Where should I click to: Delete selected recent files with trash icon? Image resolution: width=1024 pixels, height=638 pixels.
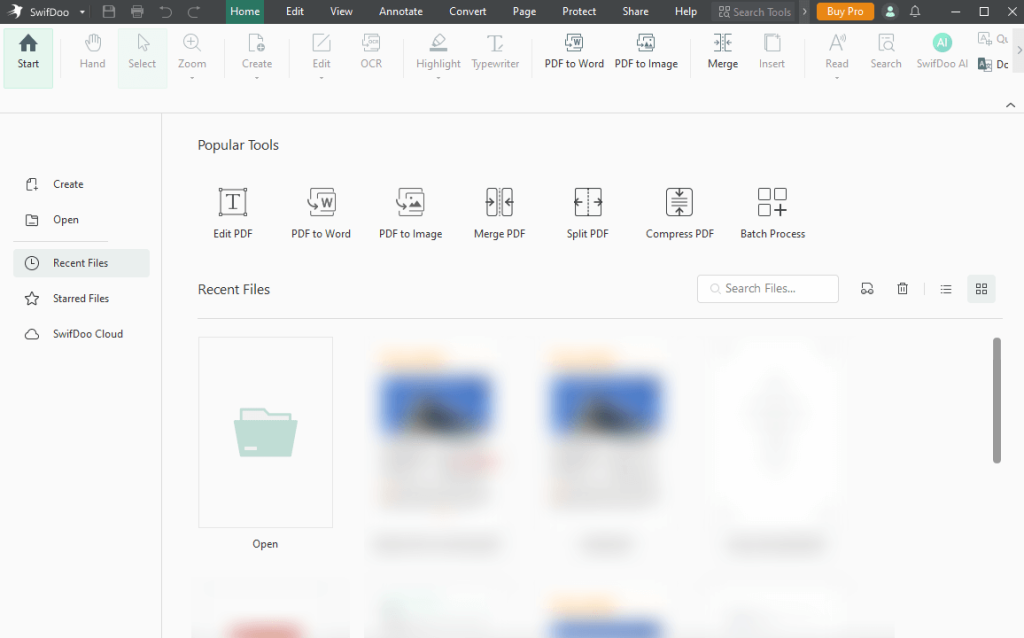(902, 288)
